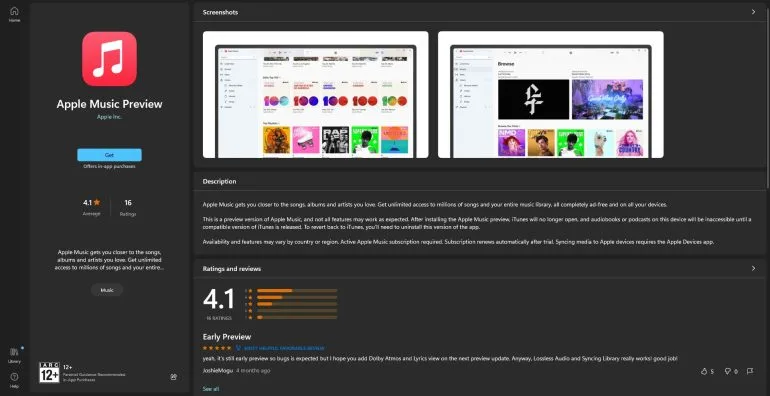Click the 4.1 average rating star
Screen dimensions: 770x396
97,202
